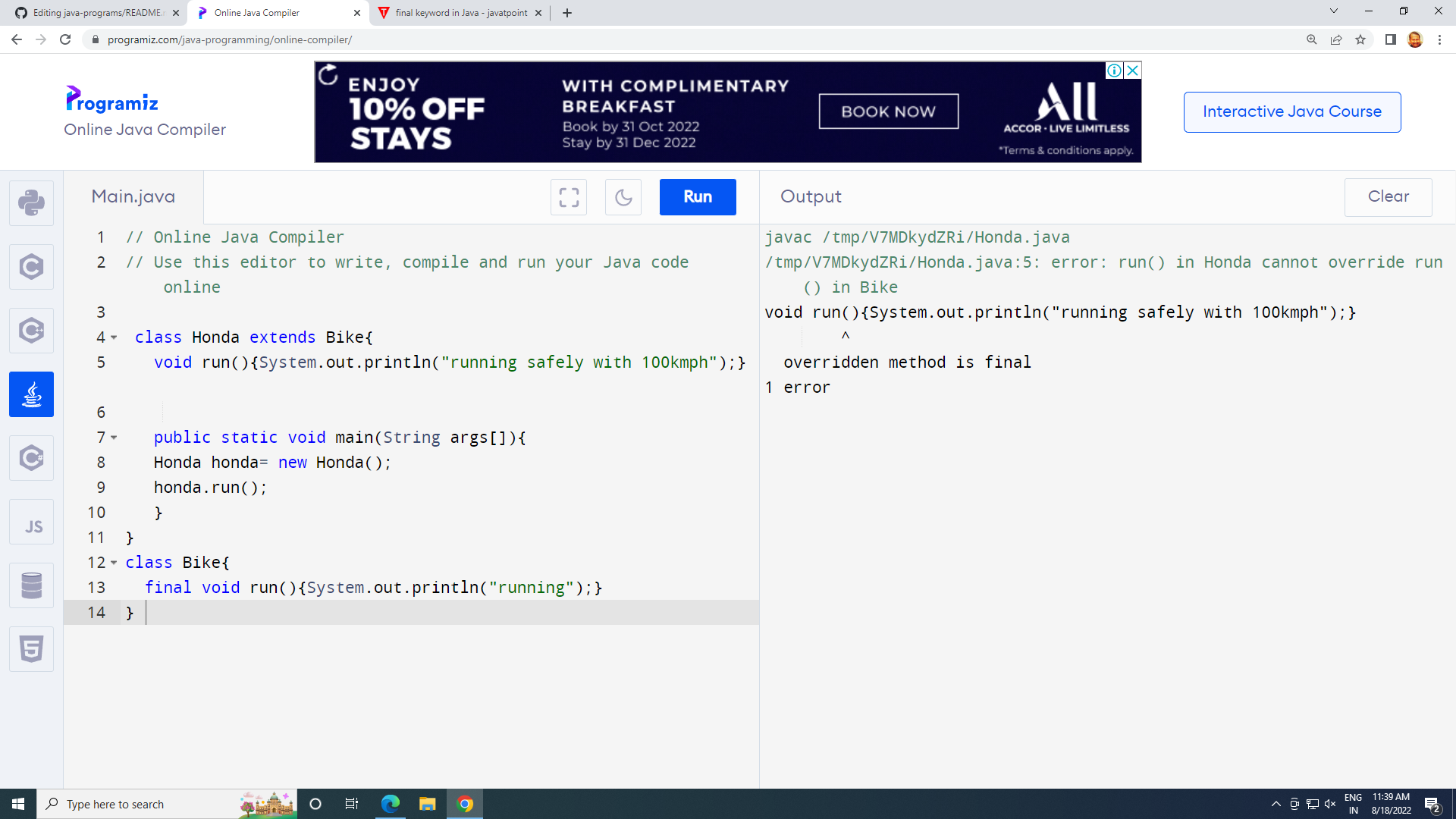Switch to the Python compiler
1456x819 pixels.
pos(31,202)
